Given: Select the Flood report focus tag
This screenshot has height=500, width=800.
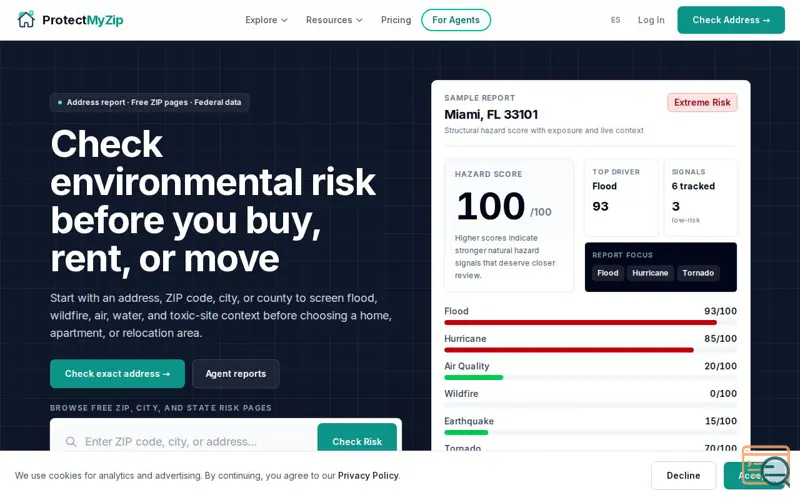Looking at the screenshot, I should 608,273.
